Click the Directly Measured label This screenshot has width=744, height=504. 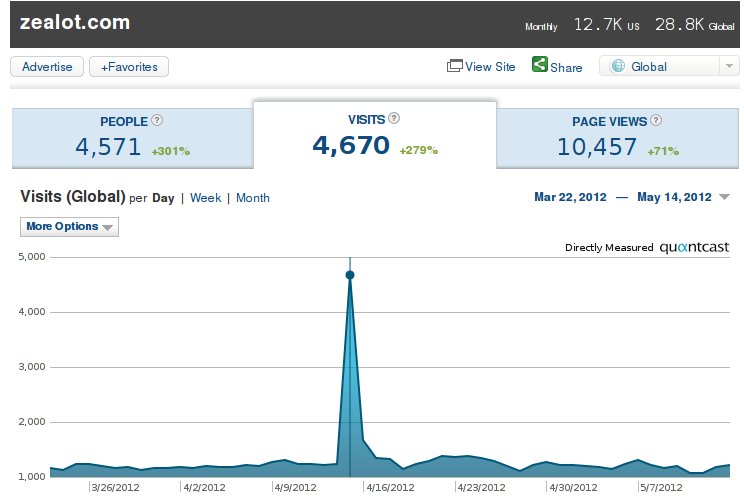[x=609, y=248]
